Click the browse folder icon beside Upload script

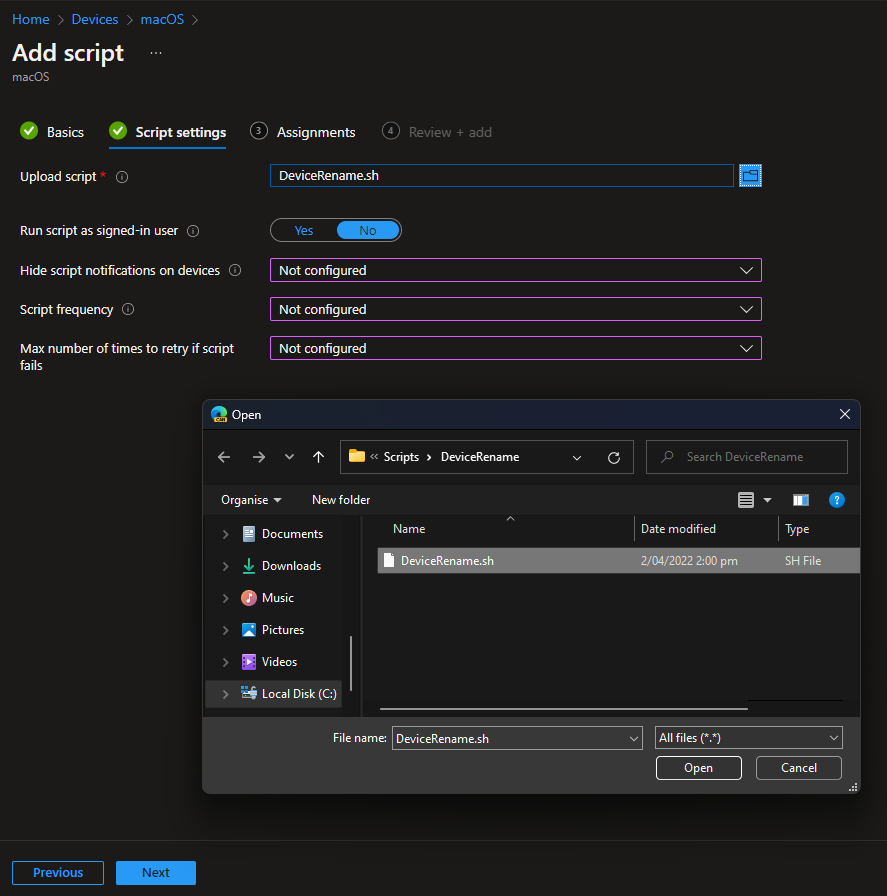[750, 175]
